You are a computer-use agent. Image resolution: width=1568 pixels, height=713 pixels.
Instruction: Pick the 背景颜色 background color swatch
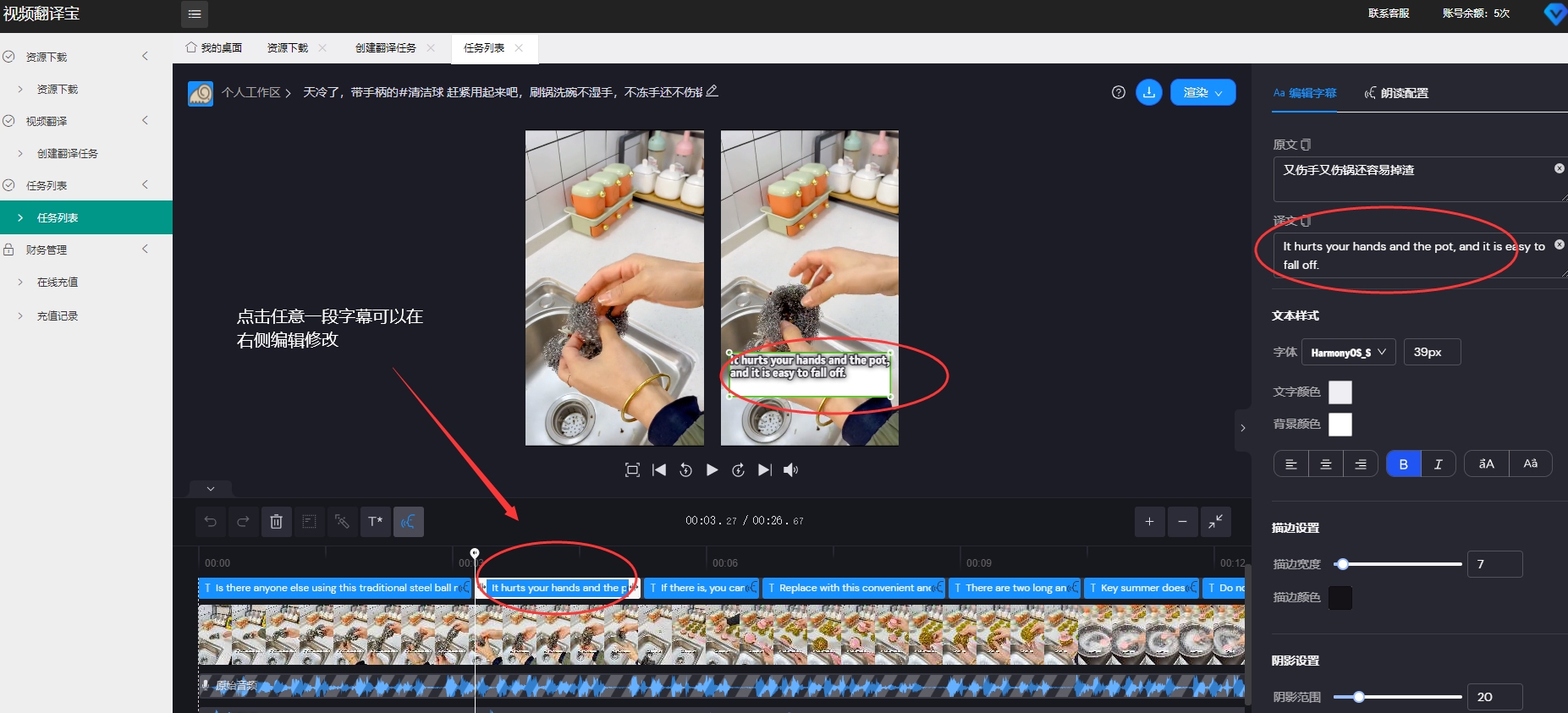coord(1340,425)
